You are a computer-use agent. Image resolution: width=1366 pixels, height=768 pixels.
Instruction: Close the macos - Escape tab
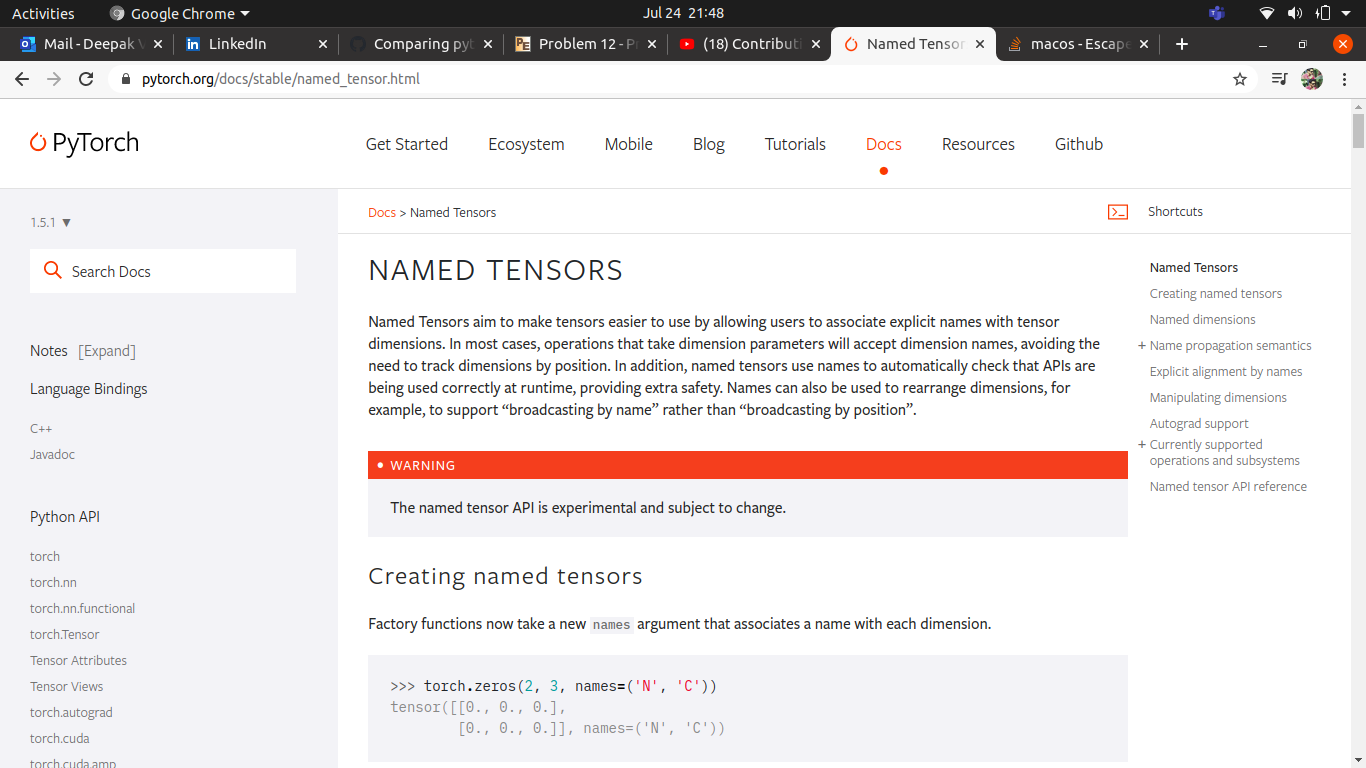pos(1144,44)
